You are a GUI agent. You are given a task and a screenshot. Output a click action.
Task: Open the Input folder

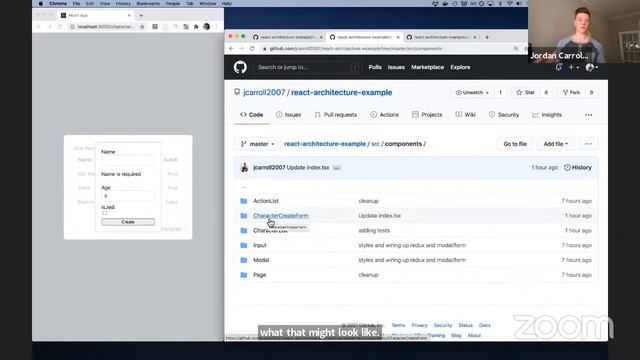pyautogui.click(x=260, y=245)
